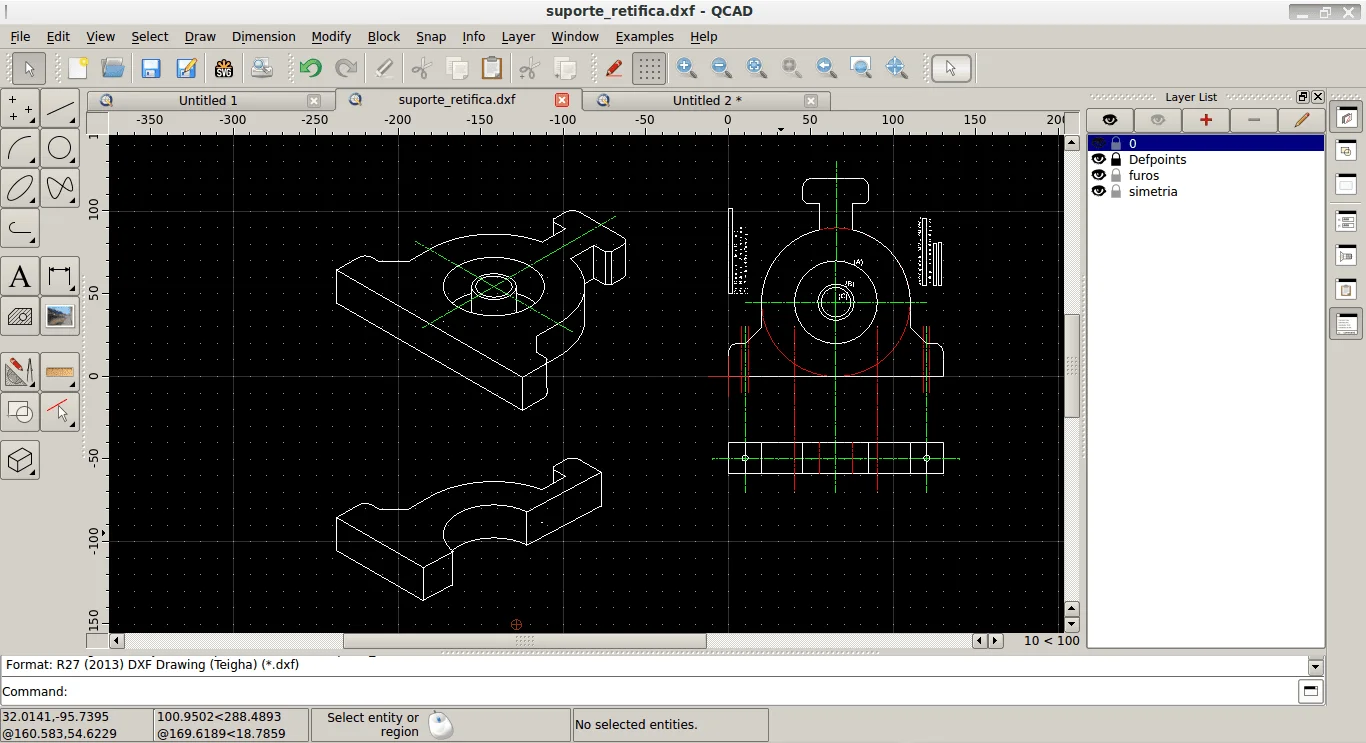The image size is (1366, 743).
Task: Click the Save As icon
Action: (187, 68)
